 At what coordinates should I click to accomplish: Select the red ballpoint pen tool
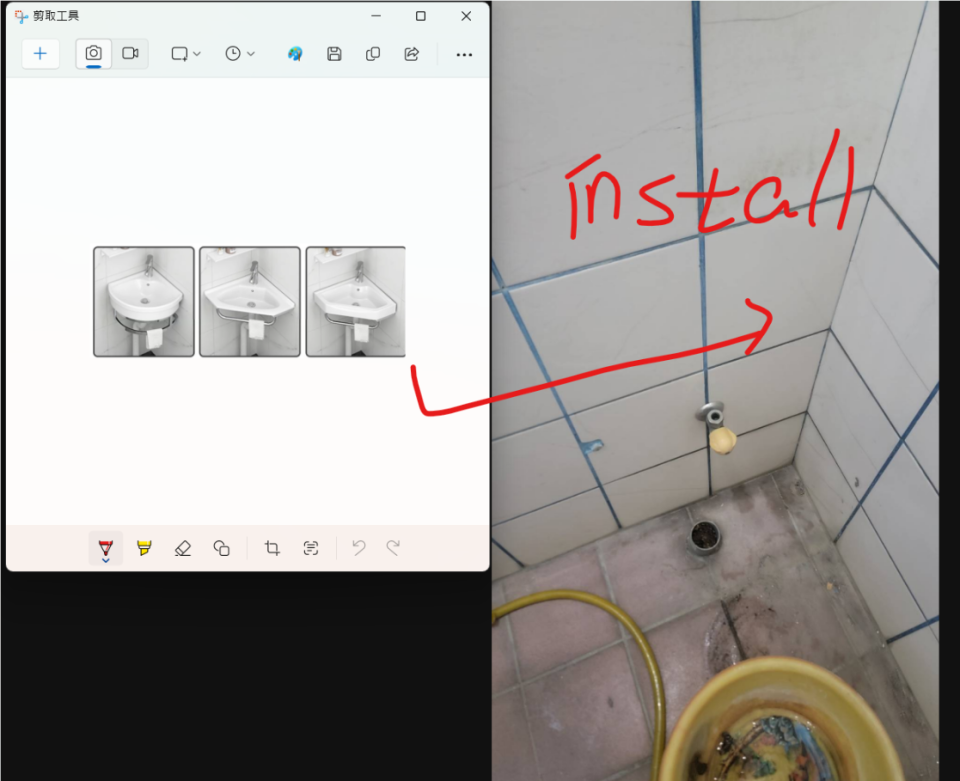(x=106, y=546)
